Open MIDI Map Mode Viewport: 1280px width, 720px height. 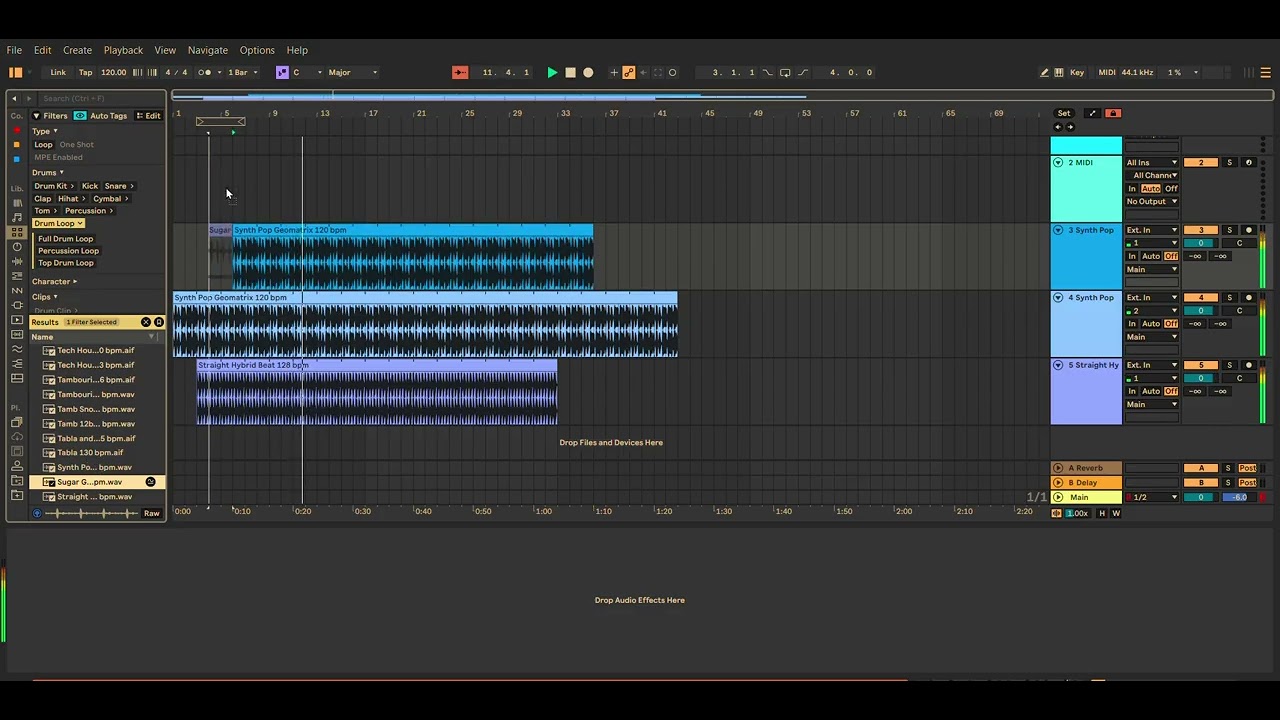tap(1107, 72)
